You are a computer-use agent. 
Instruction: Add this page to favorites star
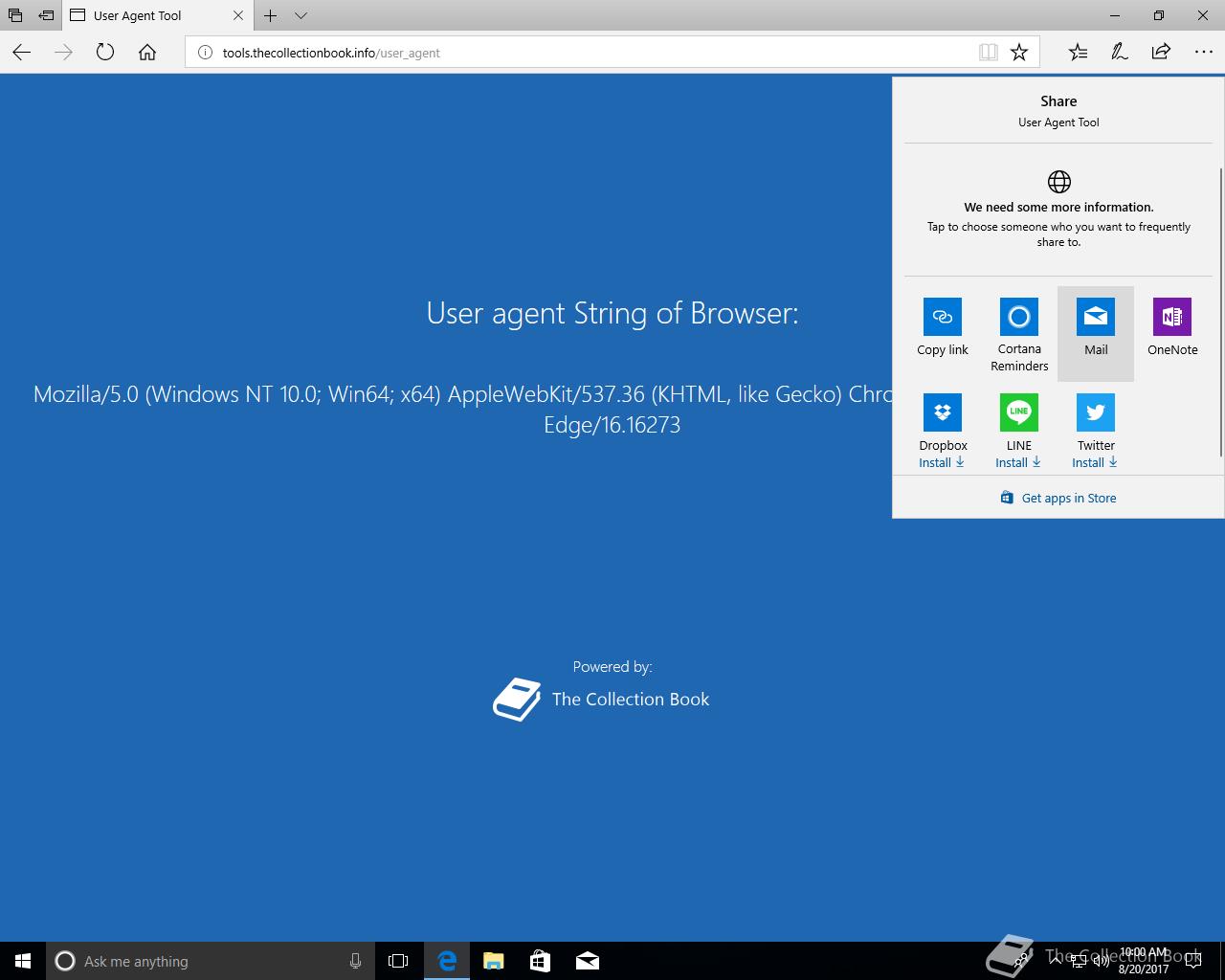[1019, 53]
